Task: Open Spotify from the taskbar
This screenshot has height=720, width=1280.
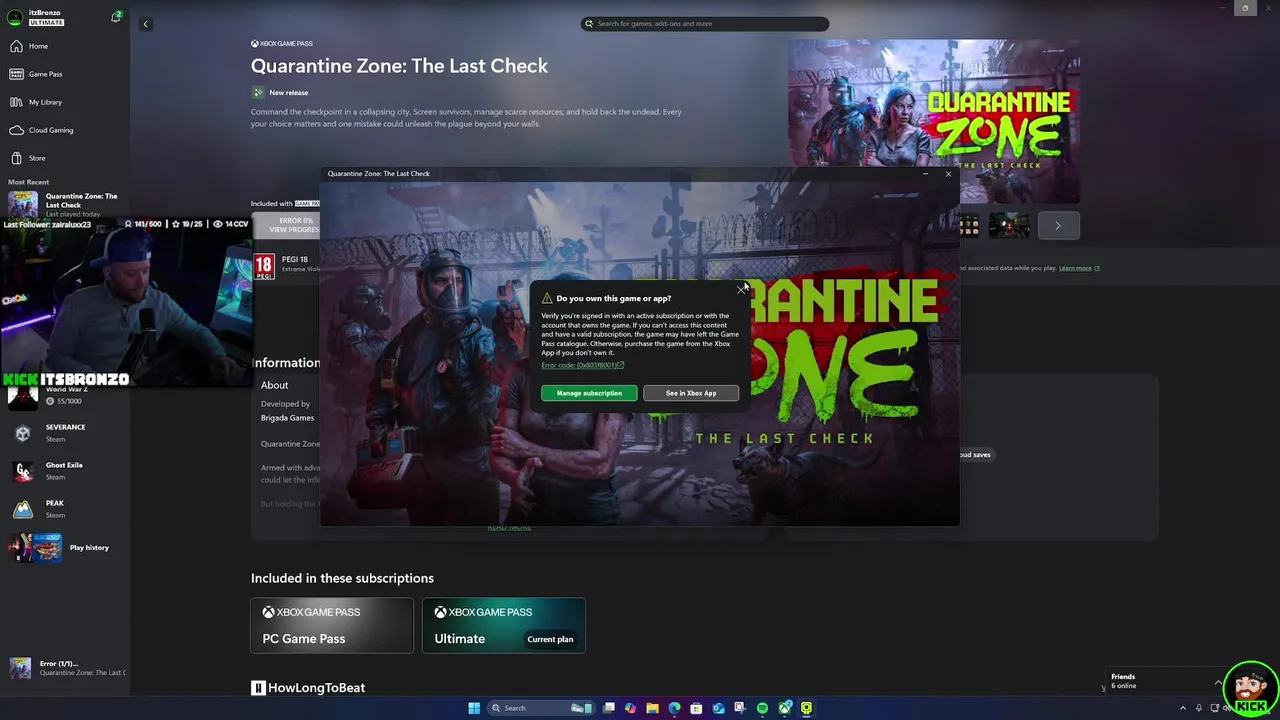Action: click(x=762, y=708)
